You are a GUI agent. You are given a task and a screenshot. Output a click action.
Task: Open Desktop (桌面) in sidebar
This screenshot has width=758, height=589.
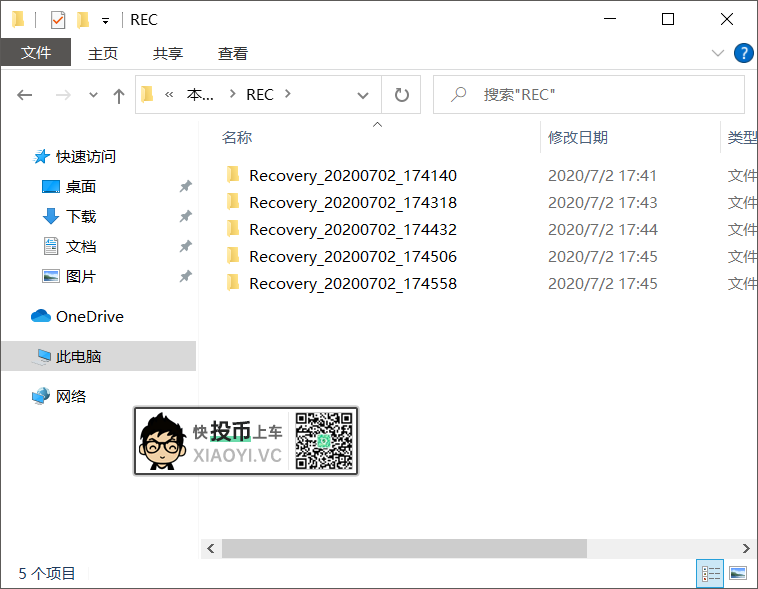(x=80, y=187)
